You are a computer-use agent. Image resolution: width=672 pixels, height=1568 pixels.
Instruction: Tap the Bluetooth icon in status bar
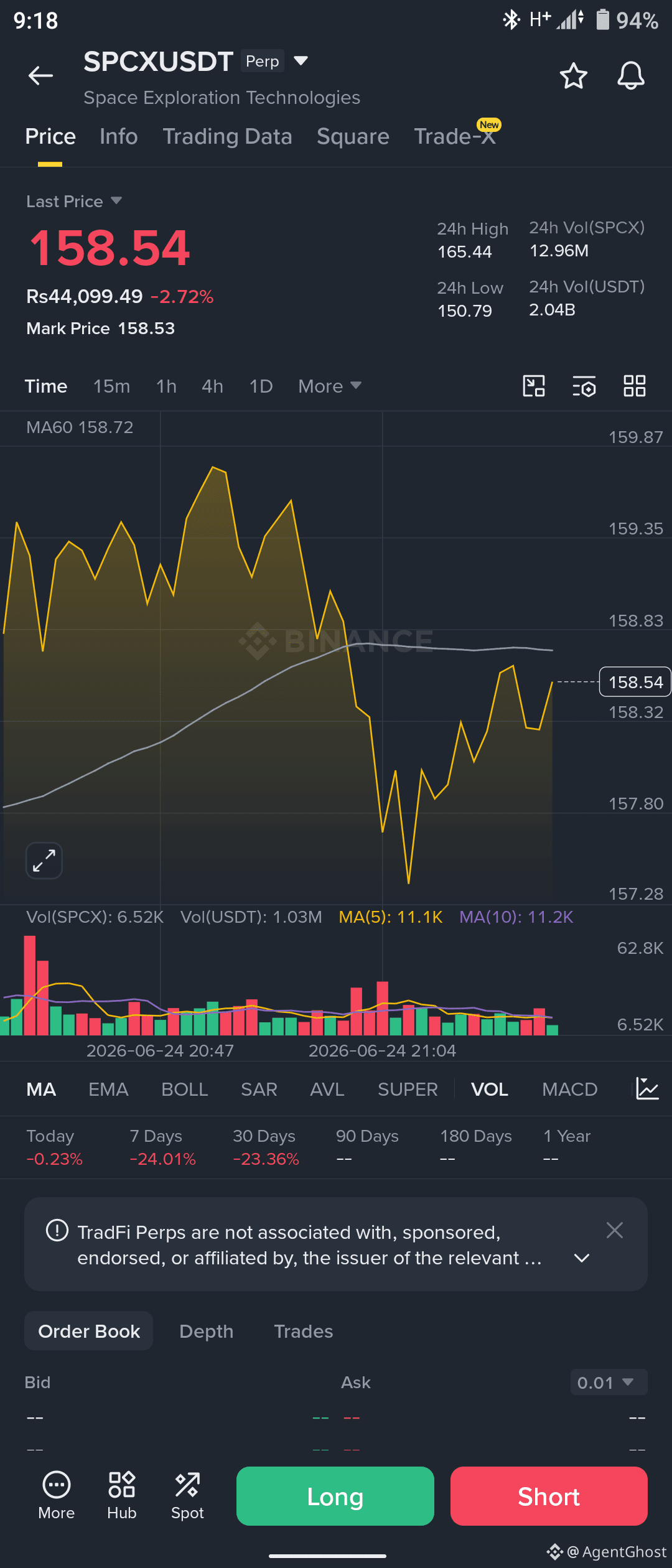coord(511,19)
